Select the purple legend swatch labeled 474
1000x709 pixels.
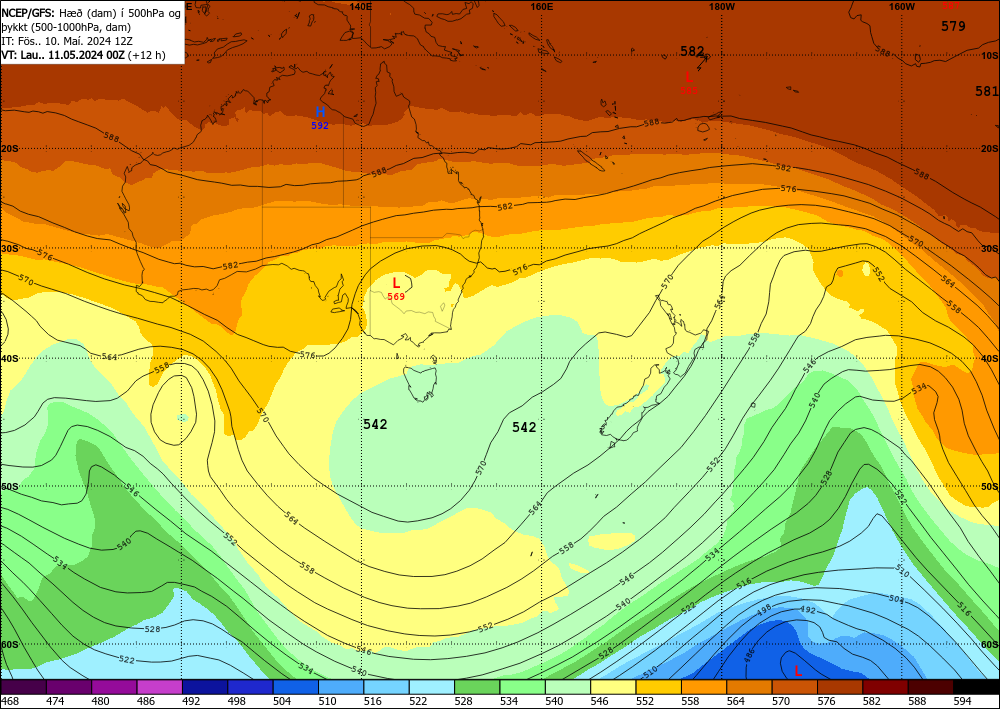click(69, 687)
